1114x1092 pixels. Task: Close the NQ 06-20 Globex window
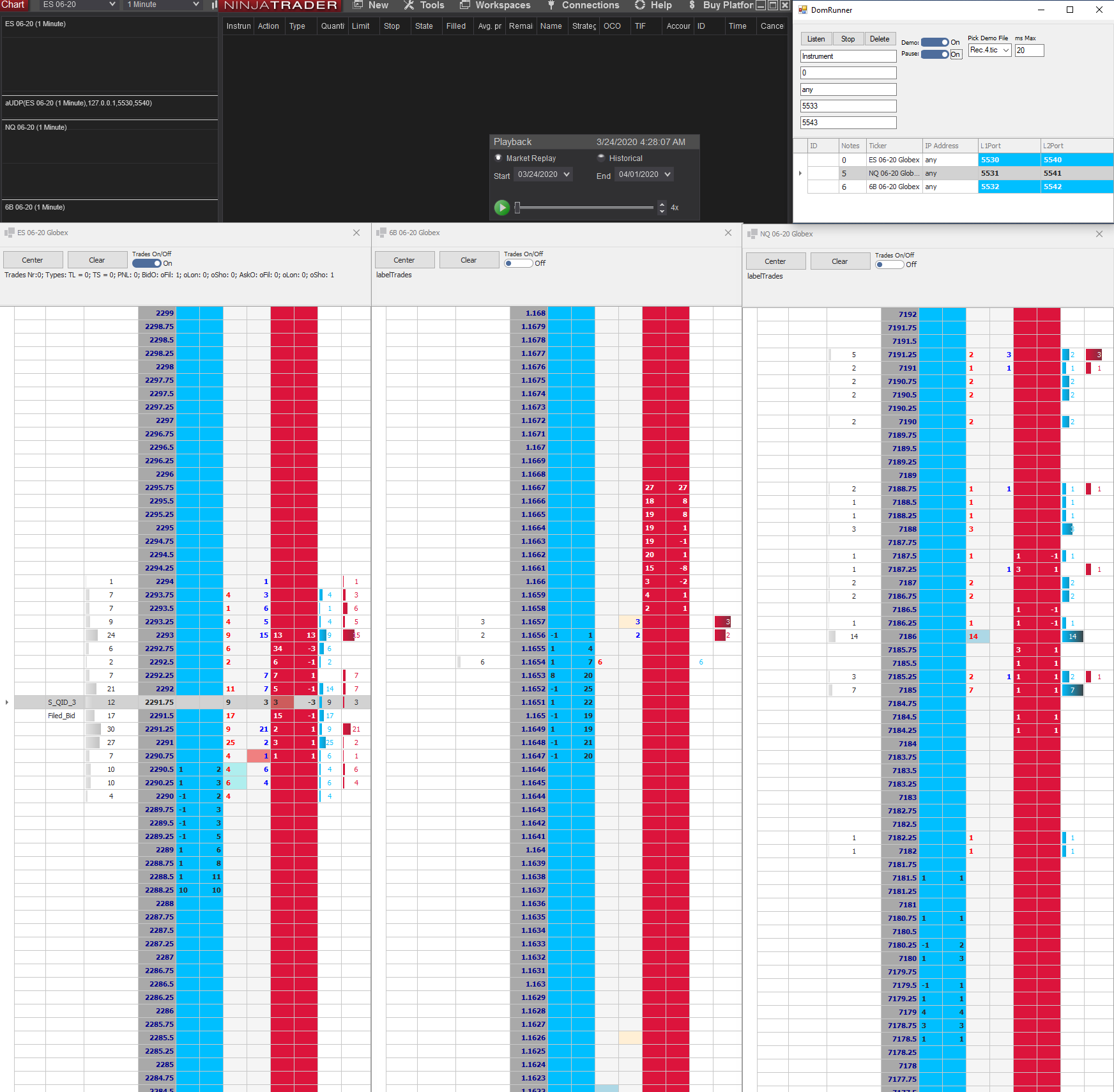click(x=1099, y=234)
